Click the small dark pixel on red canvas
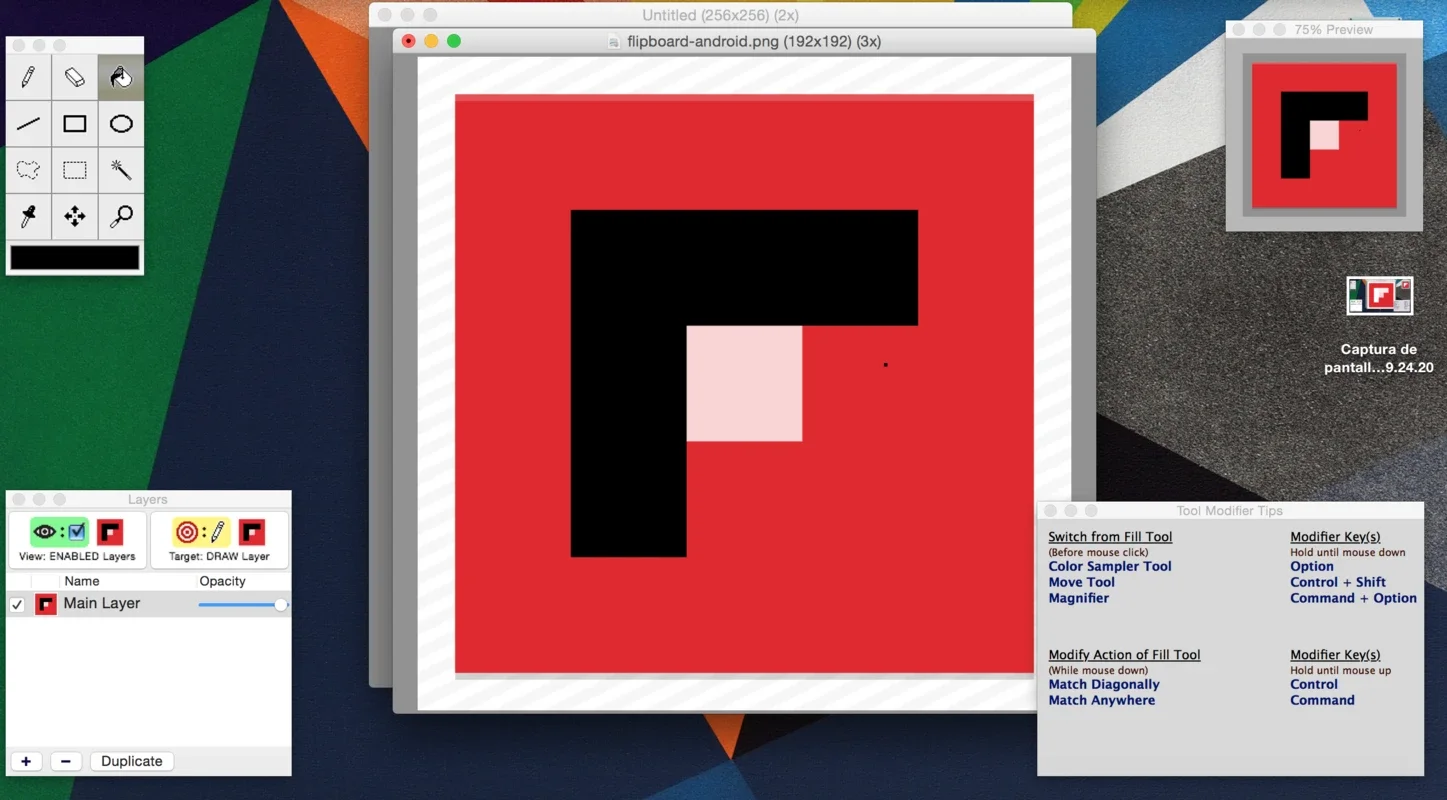Viewport: 1447px width, 800px height. pos(885,365)
